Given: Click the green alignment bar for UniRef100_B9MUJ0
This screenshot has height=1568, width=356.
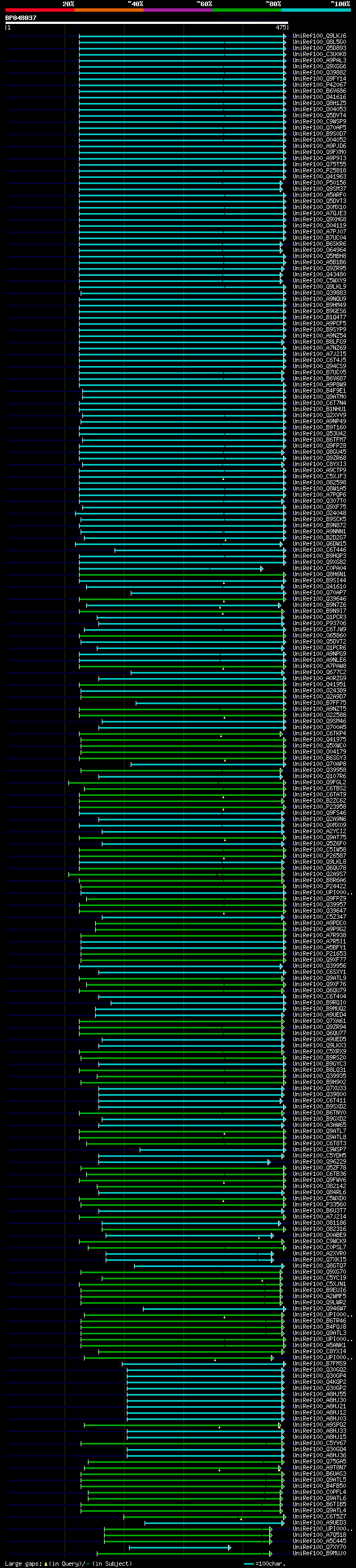Looking at the screenshot, I should tap(184, 1554).
